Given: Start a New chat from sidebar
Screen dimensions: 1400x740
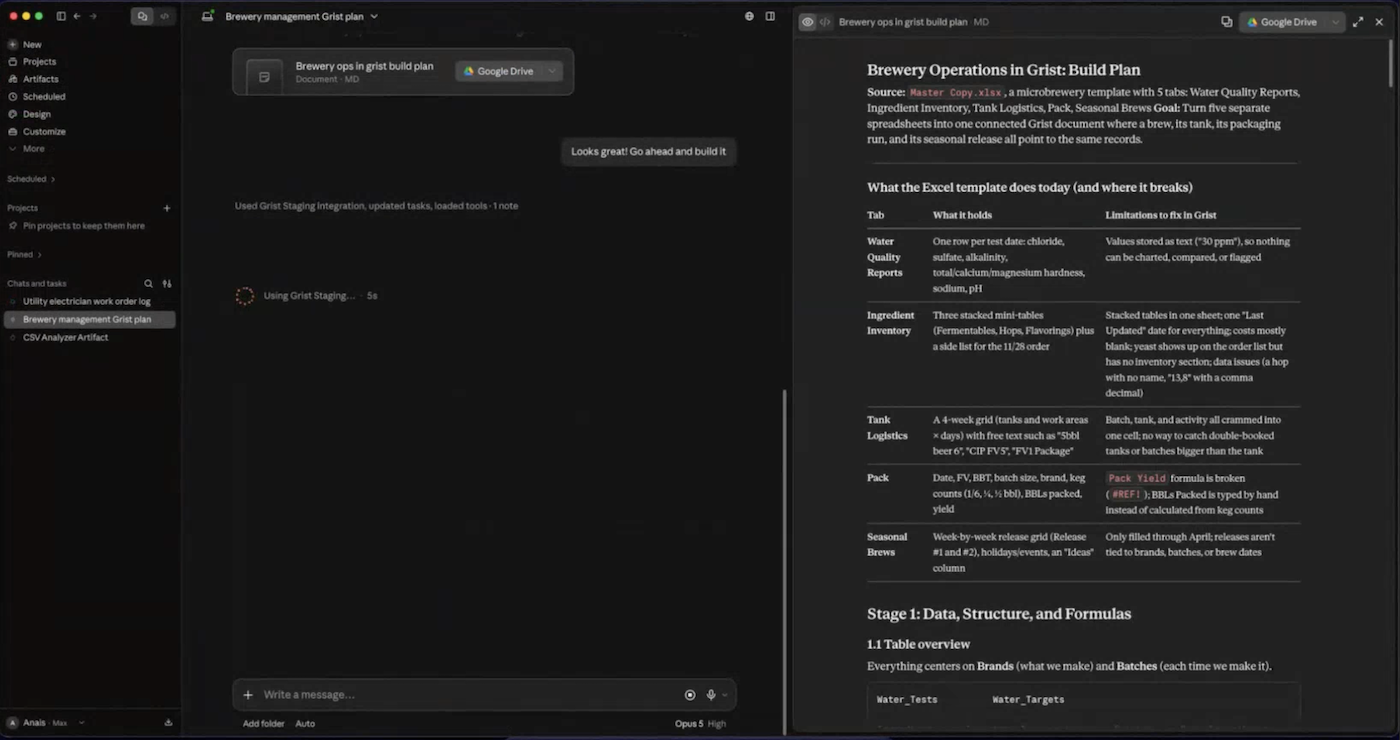Looking at the screenshot, I should point(26,44).
